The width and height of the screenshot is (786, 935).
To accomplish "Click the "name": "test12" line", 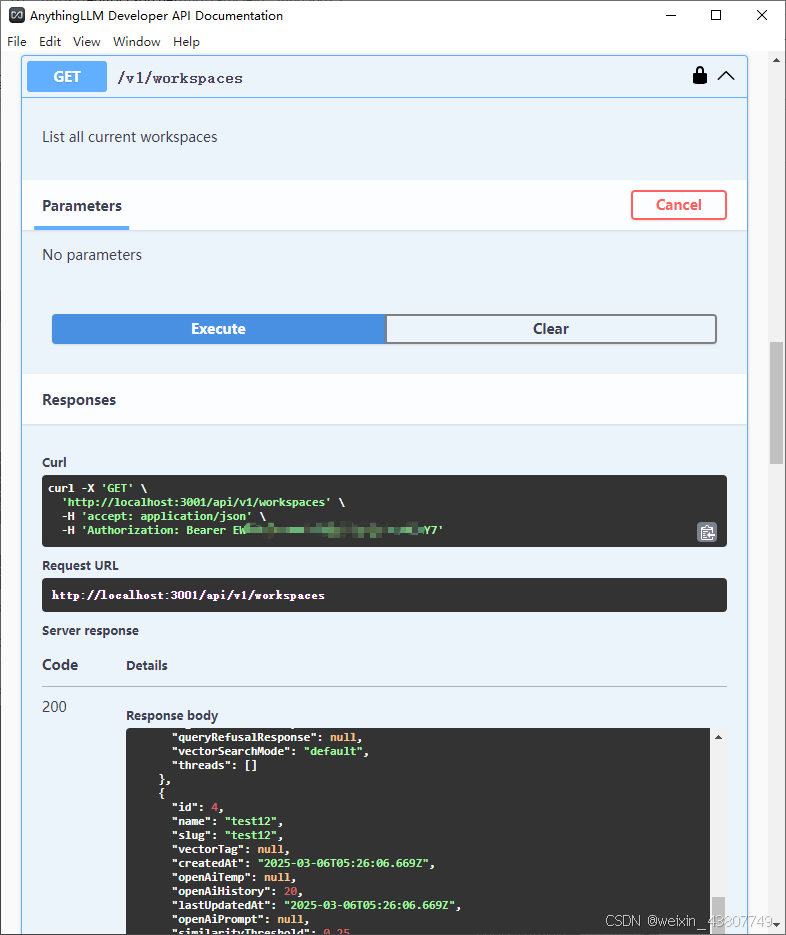I will coord(227,821).
